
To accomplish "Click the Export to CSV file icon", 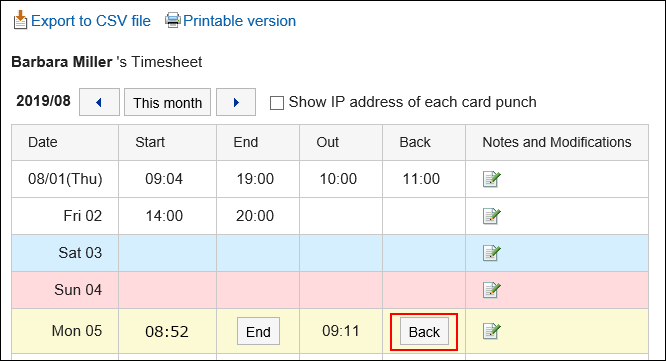I will [20, 20].
